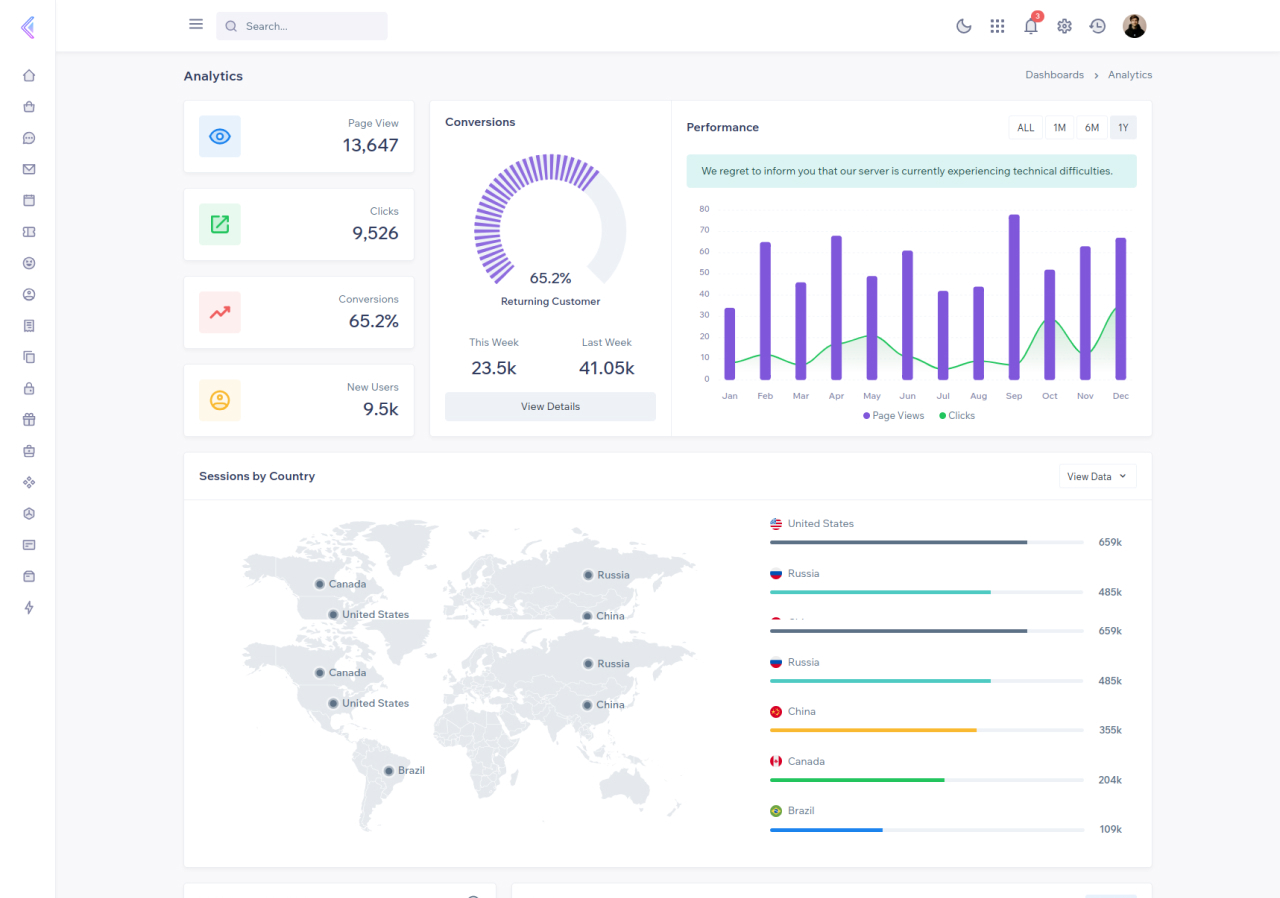Open the mail envelope sidebar icon

pos(29,169)
